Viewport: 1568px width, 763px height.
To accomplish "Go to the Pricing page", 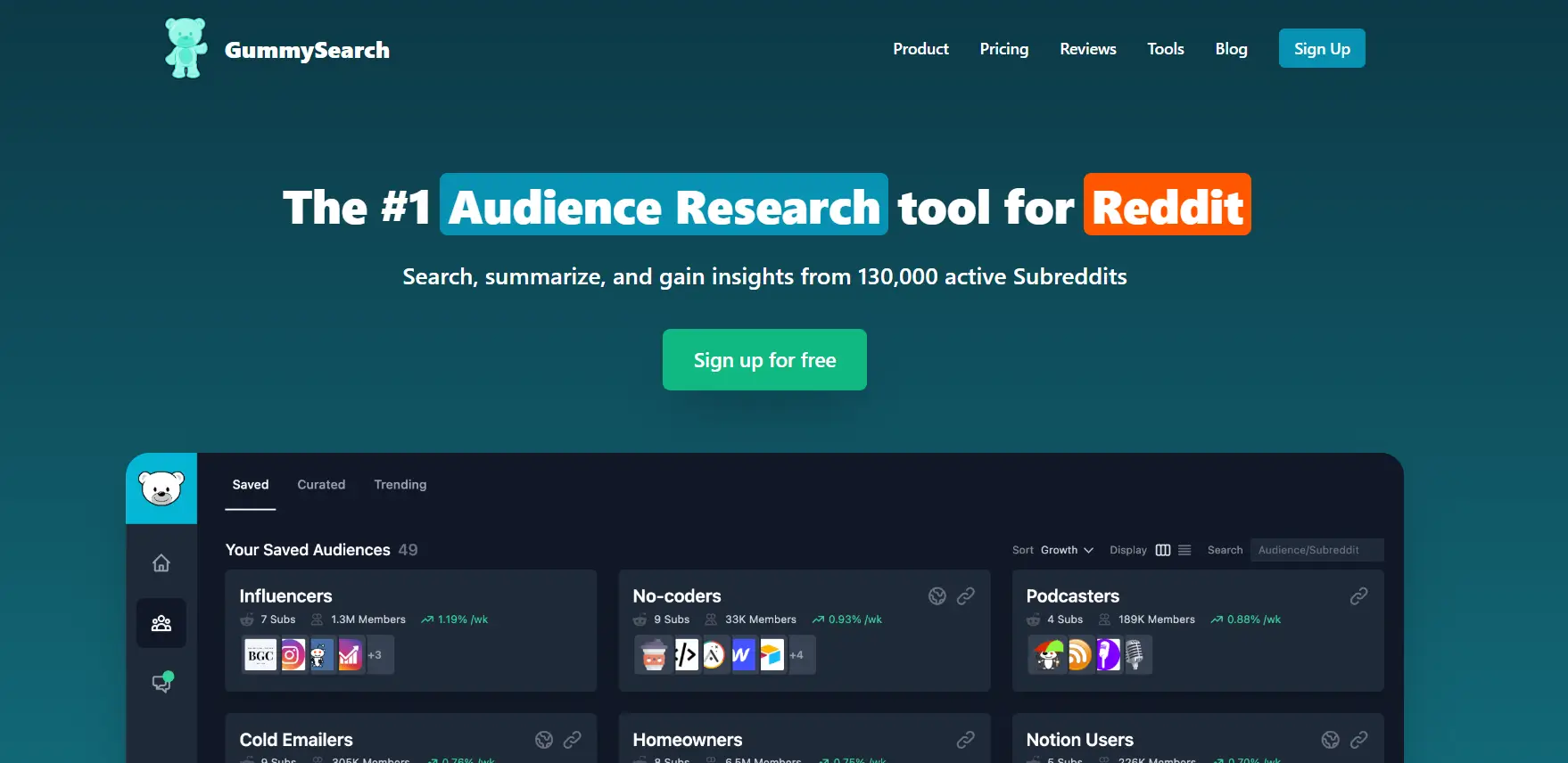I will tap(1003, 49).
